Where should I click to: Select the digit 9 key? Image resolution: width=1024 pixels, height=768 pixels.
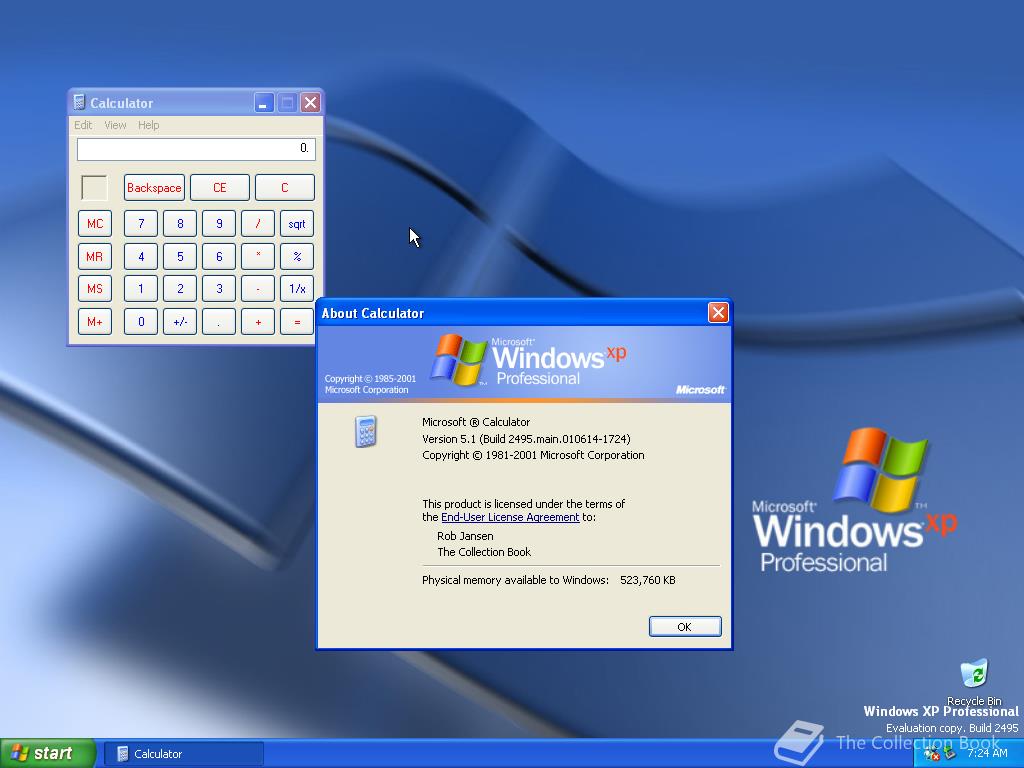pyautogui.click(x=219, y=223)
